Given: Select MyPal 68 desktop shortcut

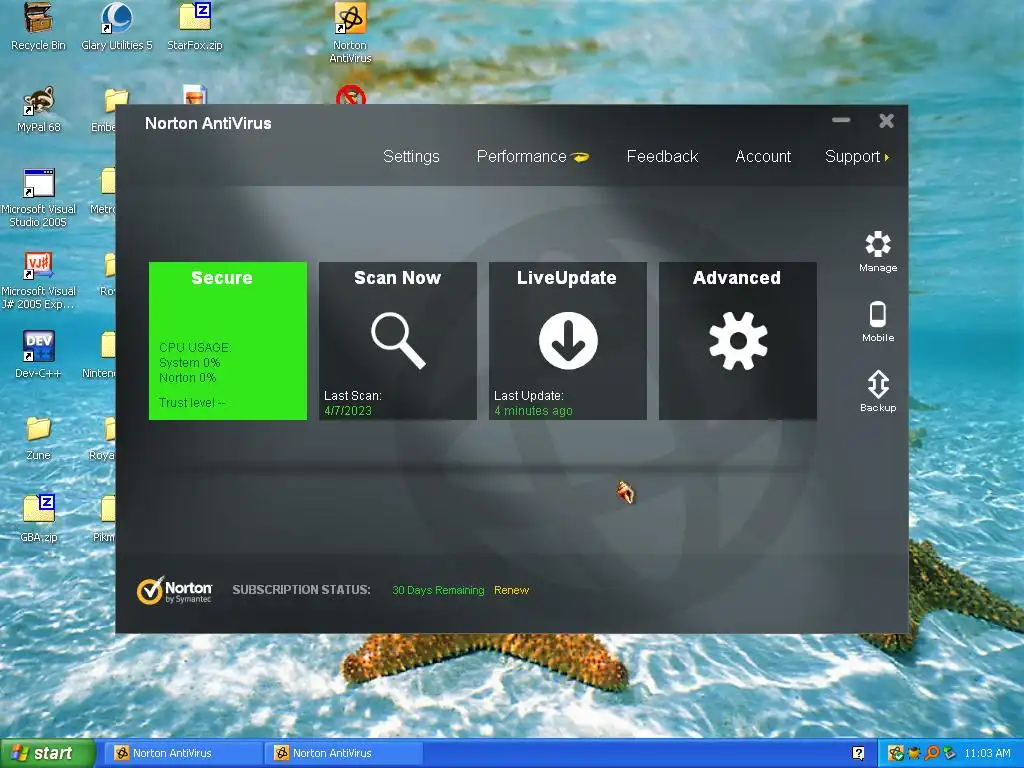Looking at the screenshot, I should tap(39, 109).
